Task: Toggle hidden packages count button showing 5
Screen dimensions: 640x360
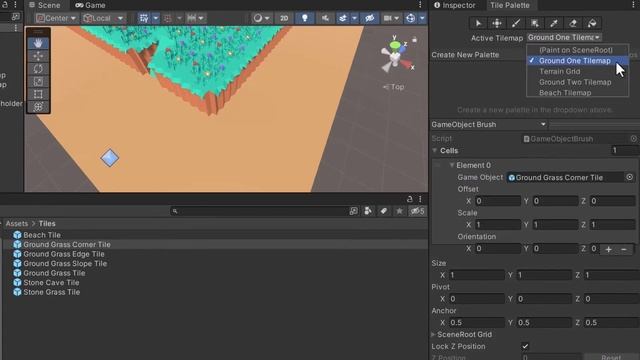Action: tap(417, 211)
